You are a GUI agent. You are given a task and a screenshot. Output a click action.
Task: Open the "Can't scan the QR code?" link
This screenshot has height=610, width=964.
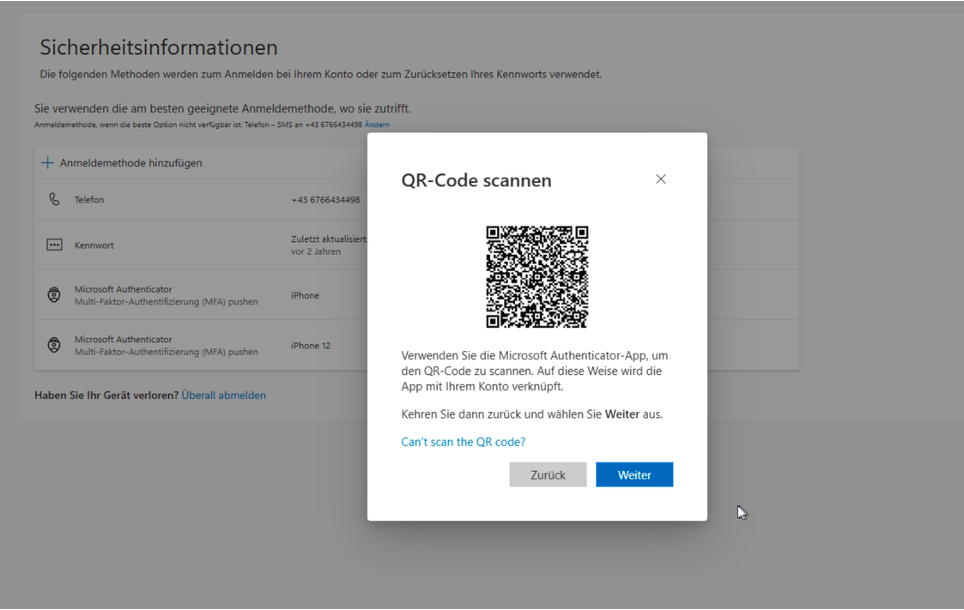click(463, 442)
